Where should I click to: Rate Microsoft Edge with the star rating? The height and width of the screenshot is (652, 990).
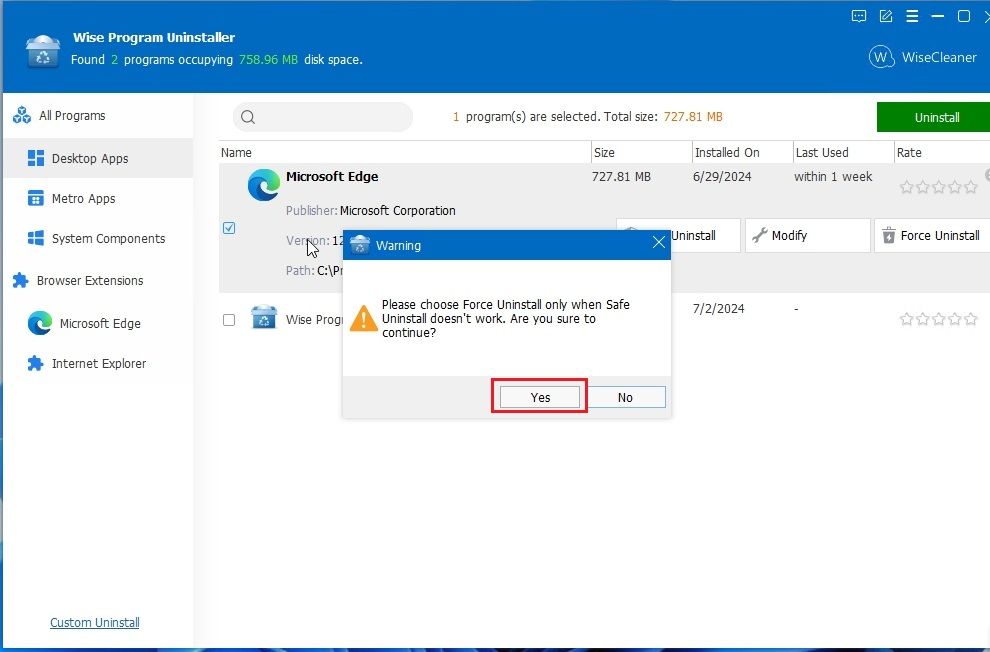[x=937, y=185]
